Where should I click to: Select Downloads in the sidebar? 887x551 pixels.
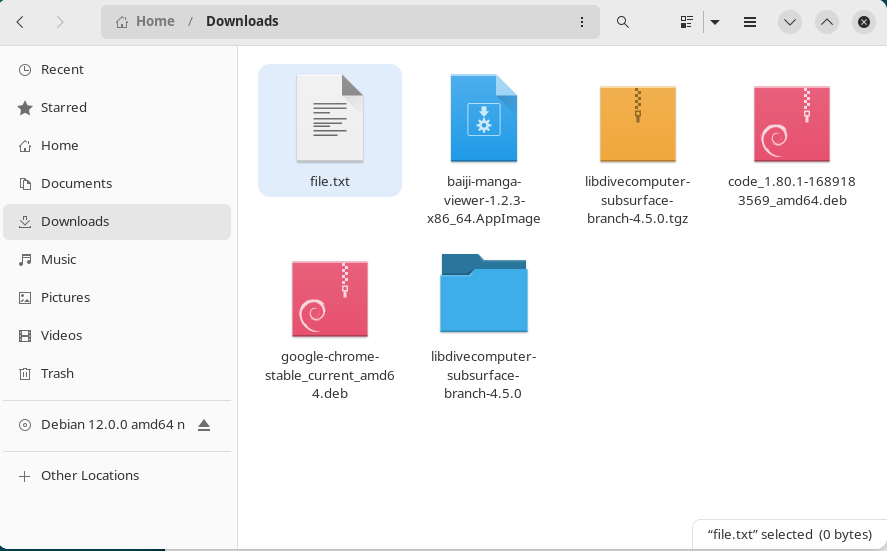[117, 222]
